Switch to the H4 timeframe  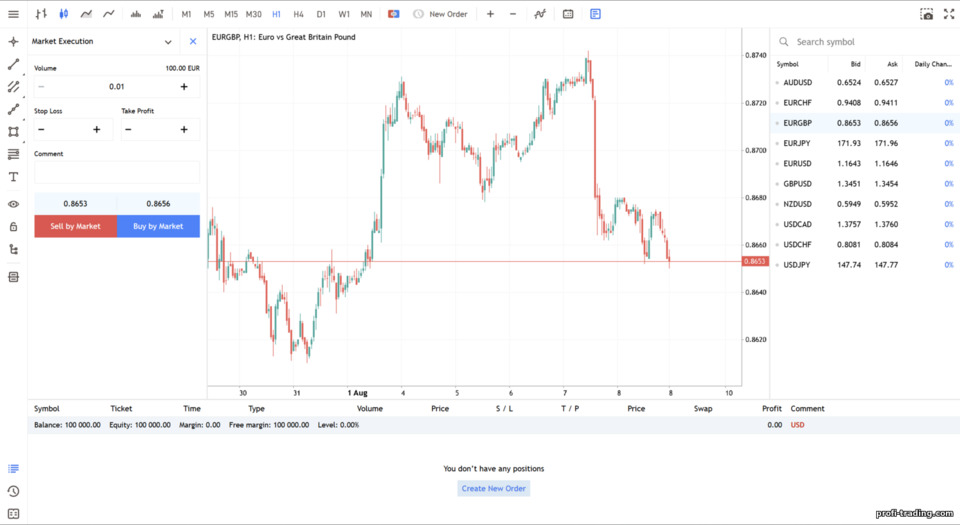tap(298, 14)
